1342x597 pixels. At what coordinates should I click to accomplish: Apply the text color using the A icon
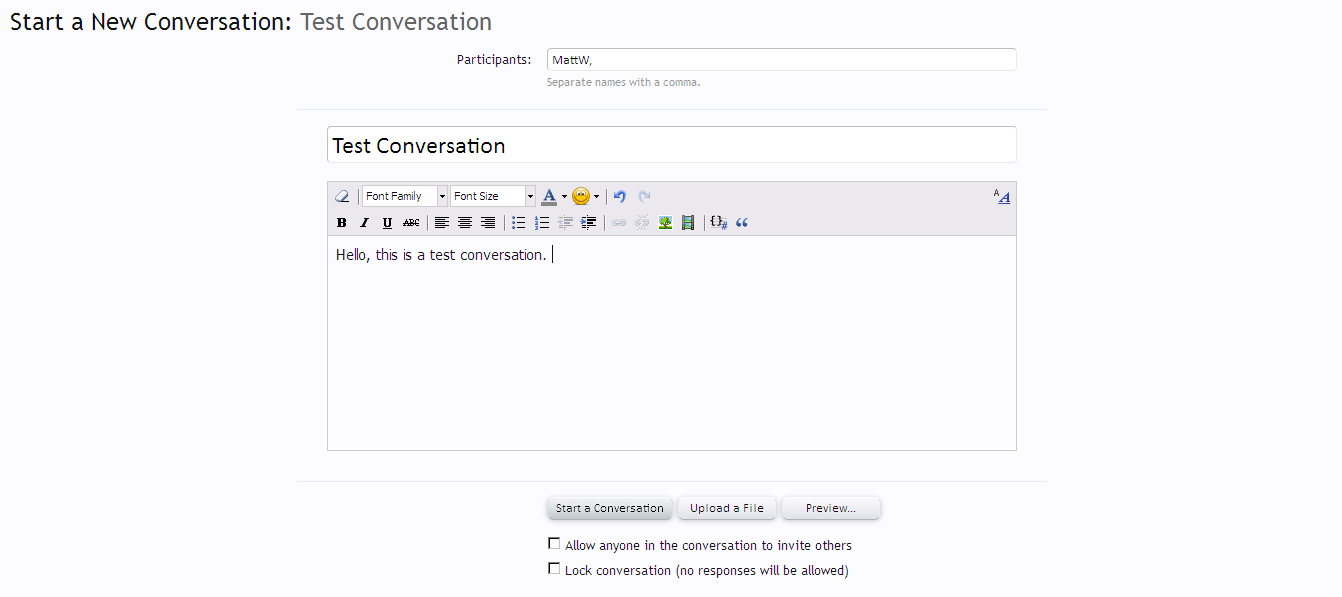tap(549, 196)
